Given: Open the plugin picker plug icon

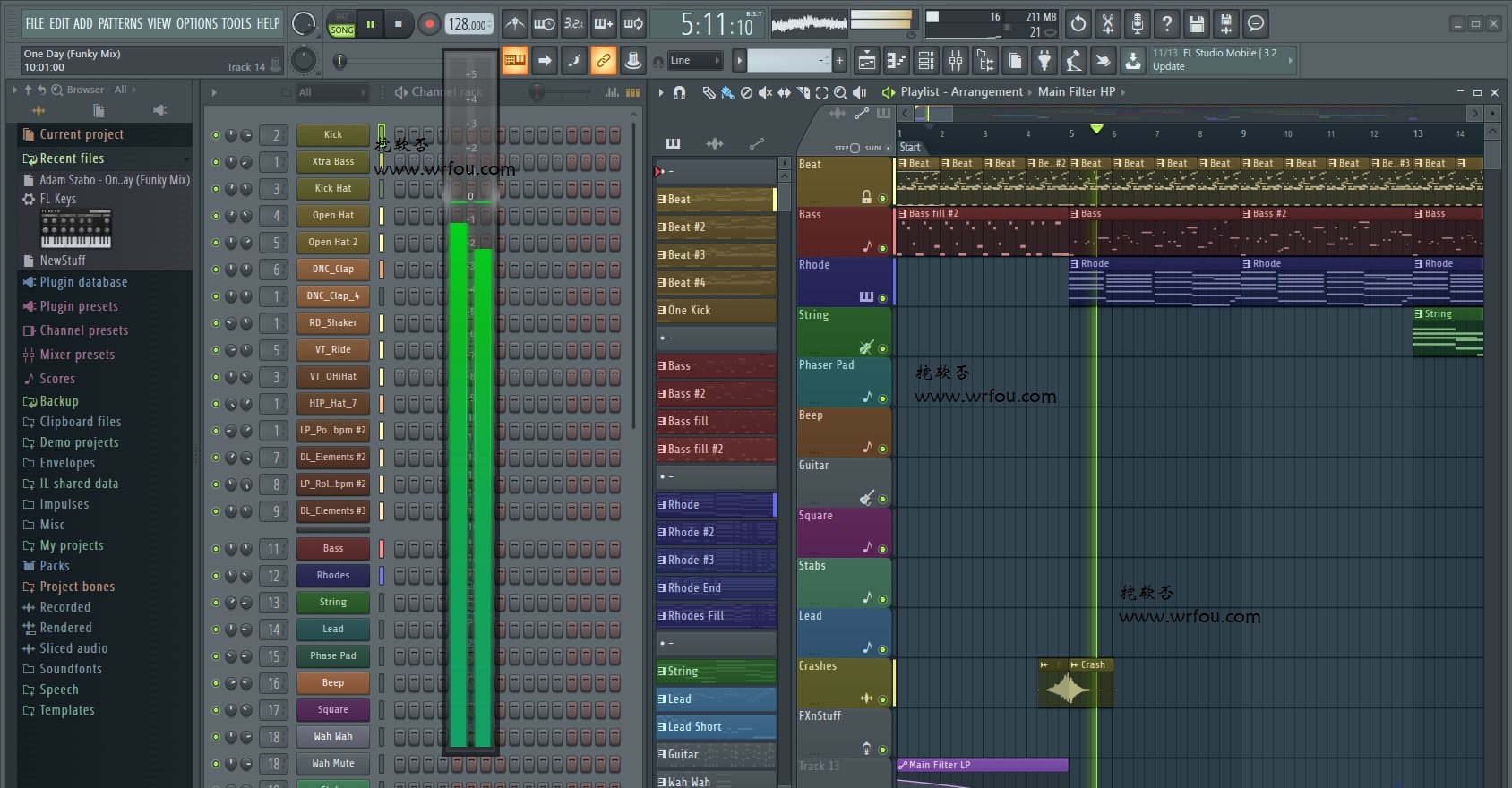Looking at the screenshot, I should coord(1044,61).
